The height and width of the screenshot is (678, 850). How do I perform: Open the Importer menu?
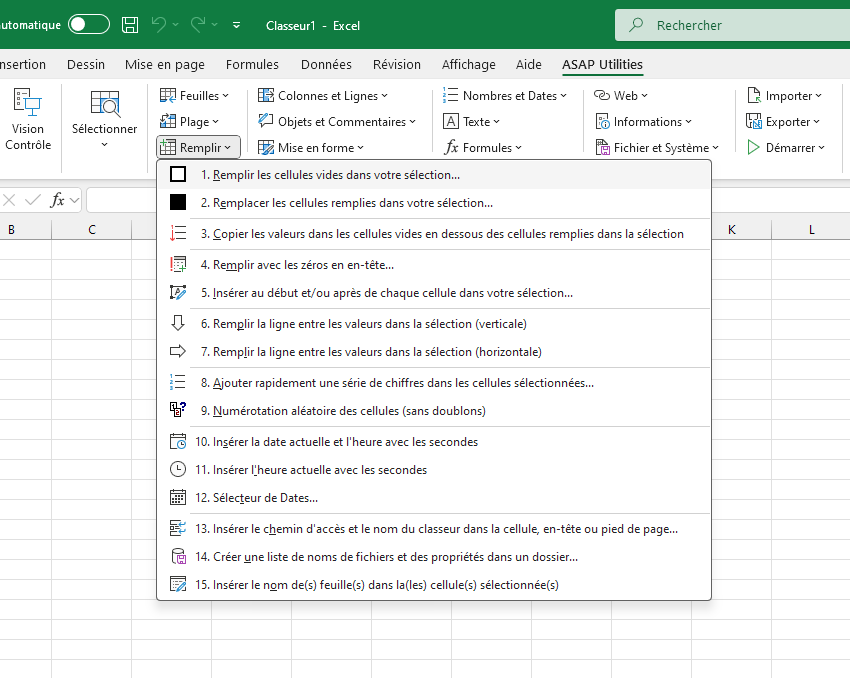pos(784,95)
